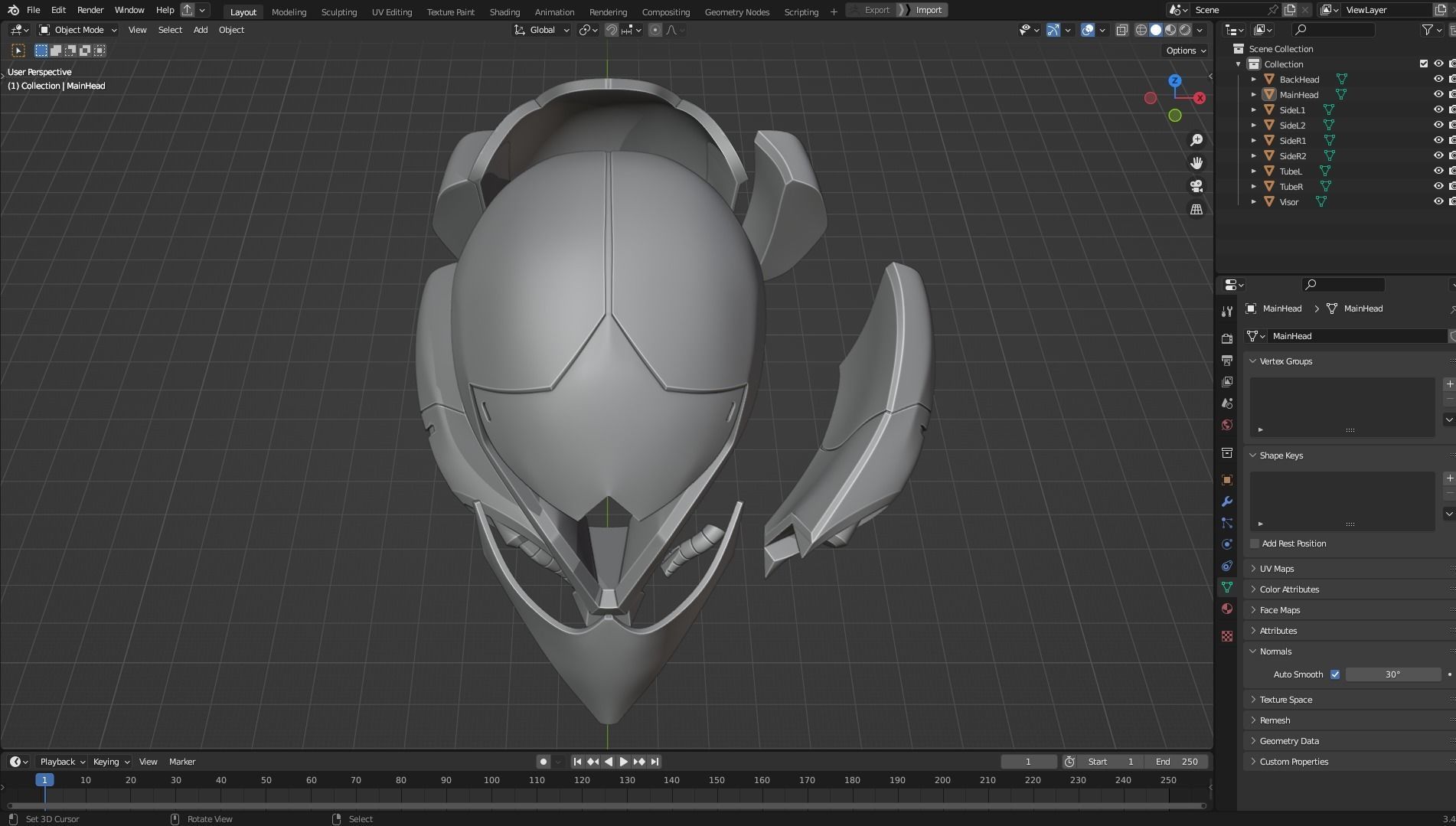Open the Options dropdown in viewport
The image size is (1456, 826).
pos(1186,51)
